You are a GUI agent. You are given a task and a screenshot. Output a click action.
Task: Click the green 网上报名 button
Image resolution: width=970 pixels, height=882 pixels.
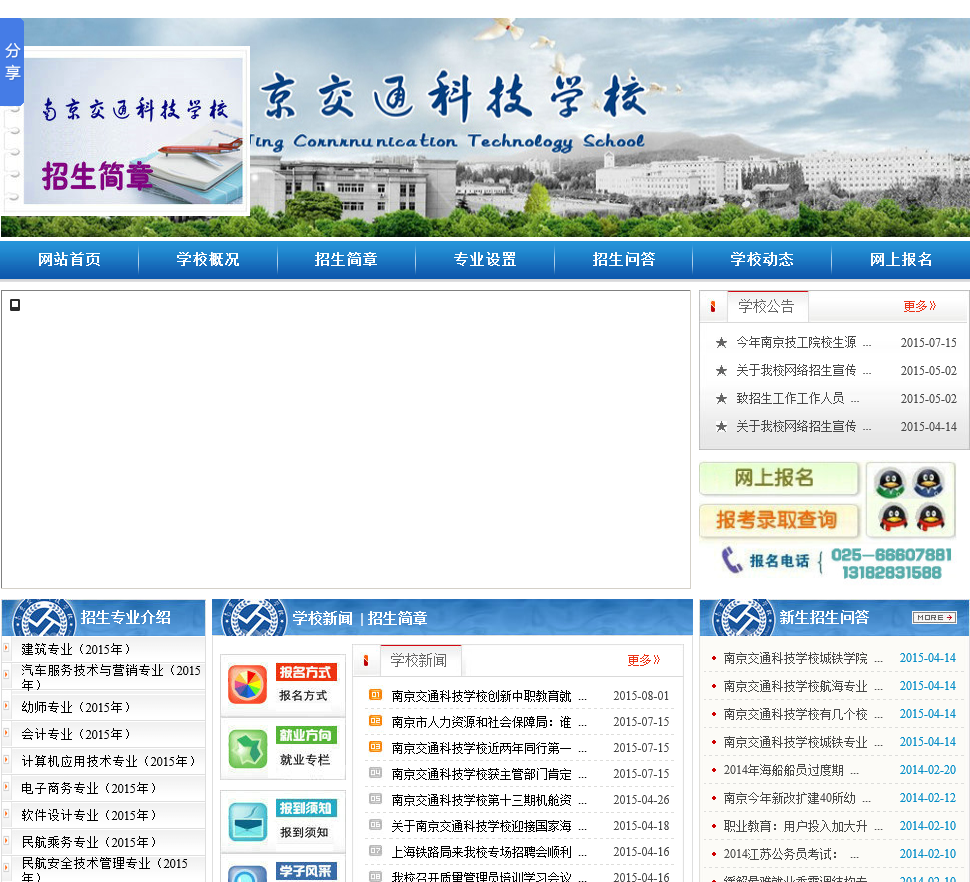click(x=779, y=478)
